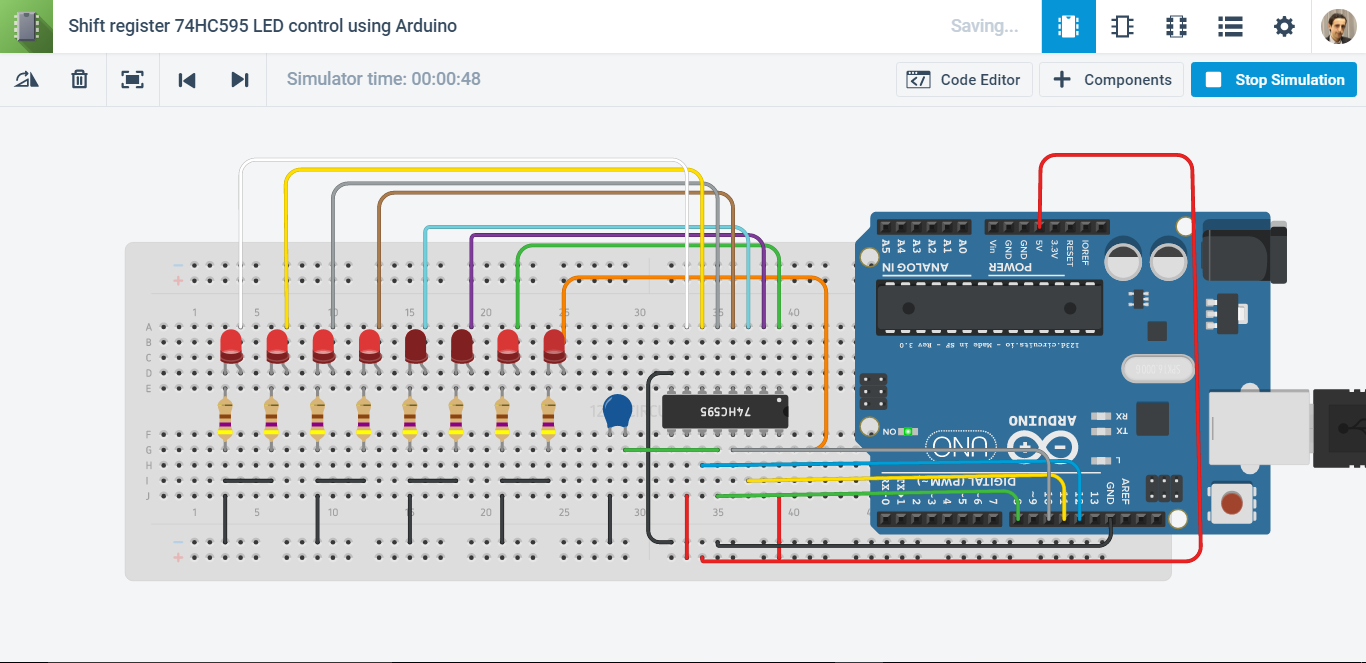1366x663 pixels.
Task: Redo the last undone action
Action: 240,79
